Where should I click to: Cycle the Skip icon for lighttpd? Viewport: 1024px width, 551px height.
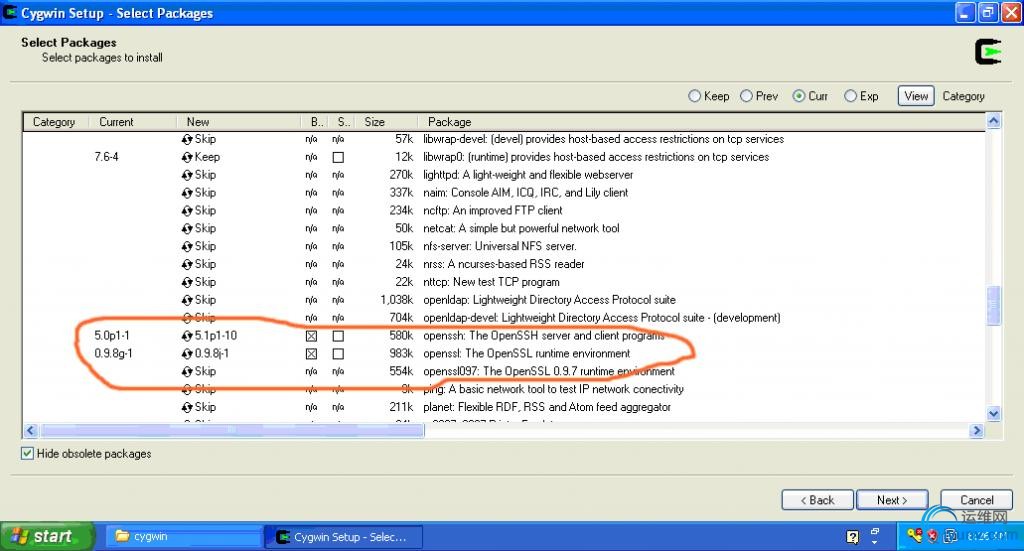[187, 175]
